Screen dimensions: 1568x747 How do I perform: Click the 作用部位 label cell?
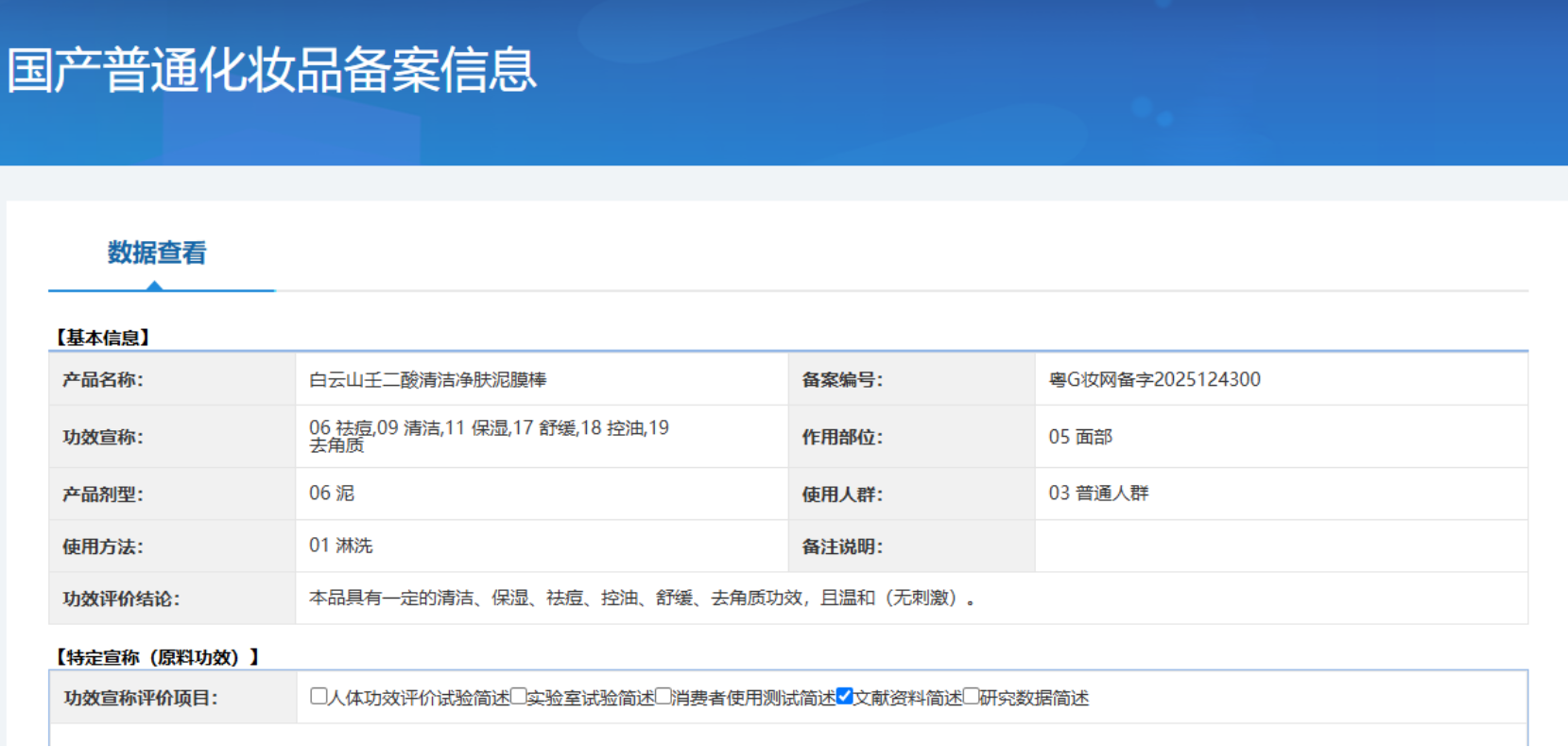[912, 437]
